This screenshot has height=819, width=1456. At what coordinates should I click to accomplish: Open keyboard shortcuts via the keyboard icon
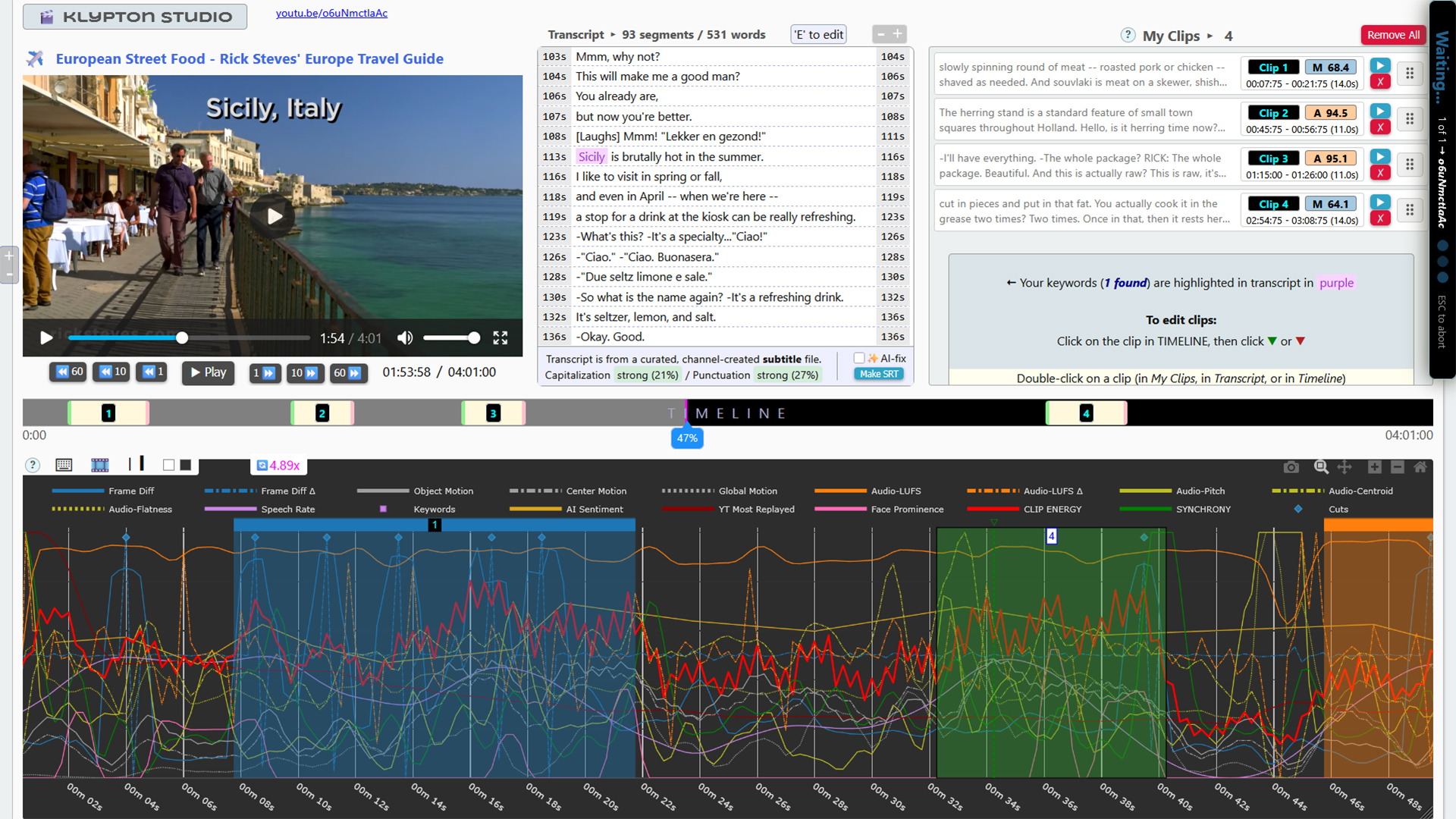point(64,465)
